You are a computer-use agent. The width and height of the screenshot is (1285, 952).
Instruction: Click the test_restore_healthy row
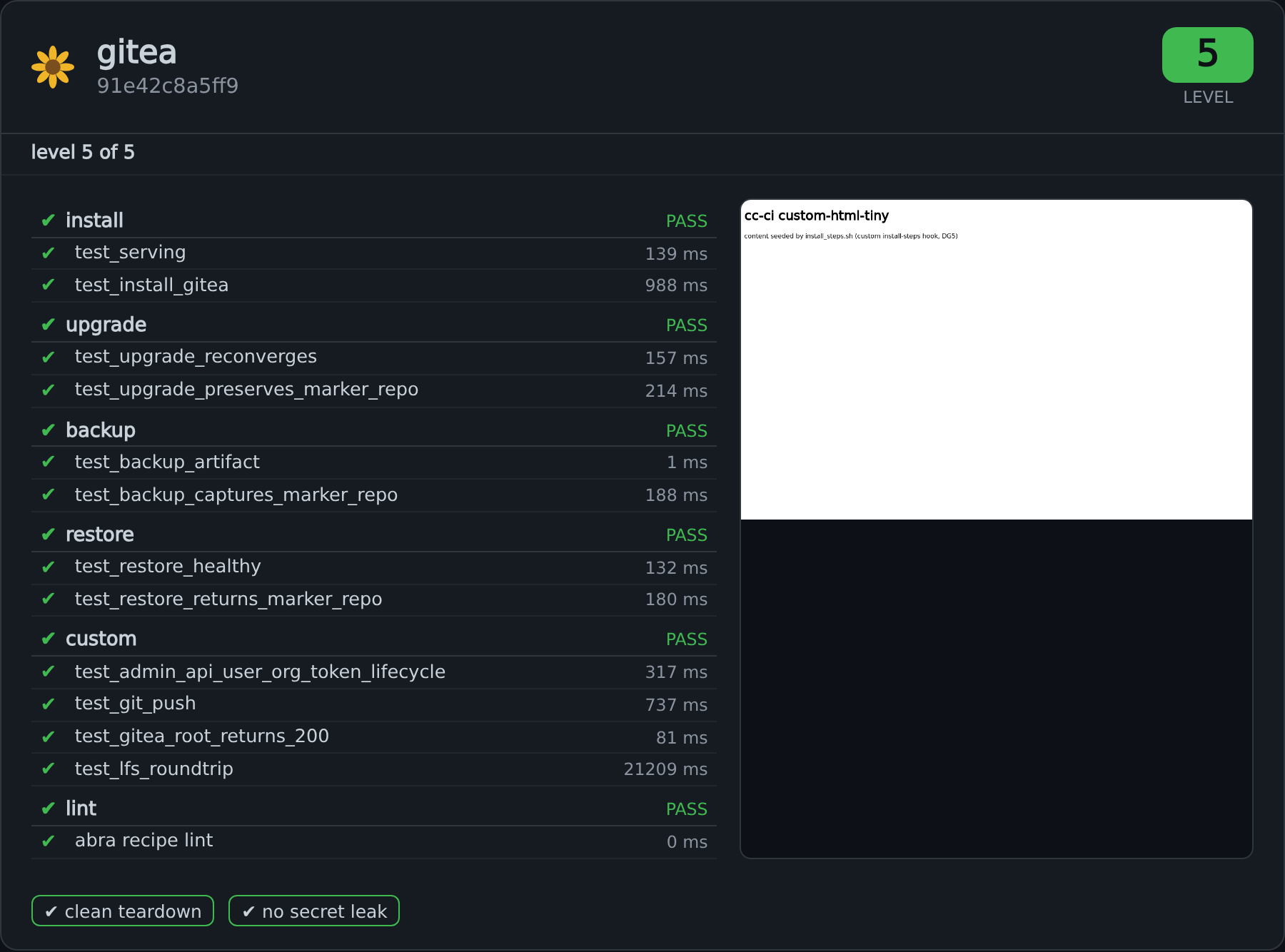coord(374,567)
